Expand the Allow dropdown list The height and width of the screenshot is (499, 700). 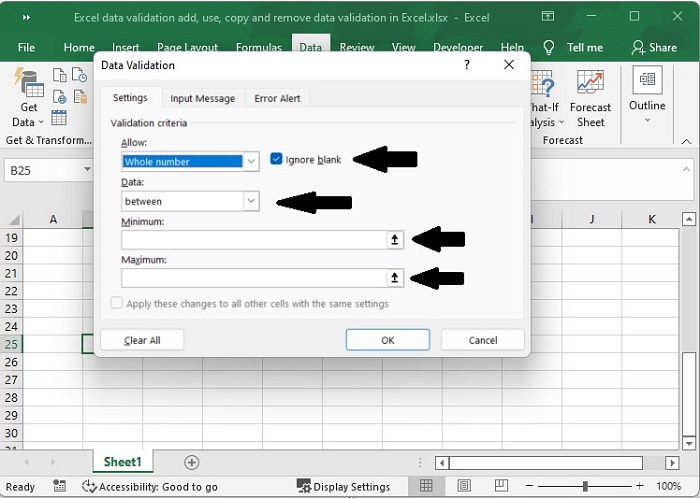(251, 161)
